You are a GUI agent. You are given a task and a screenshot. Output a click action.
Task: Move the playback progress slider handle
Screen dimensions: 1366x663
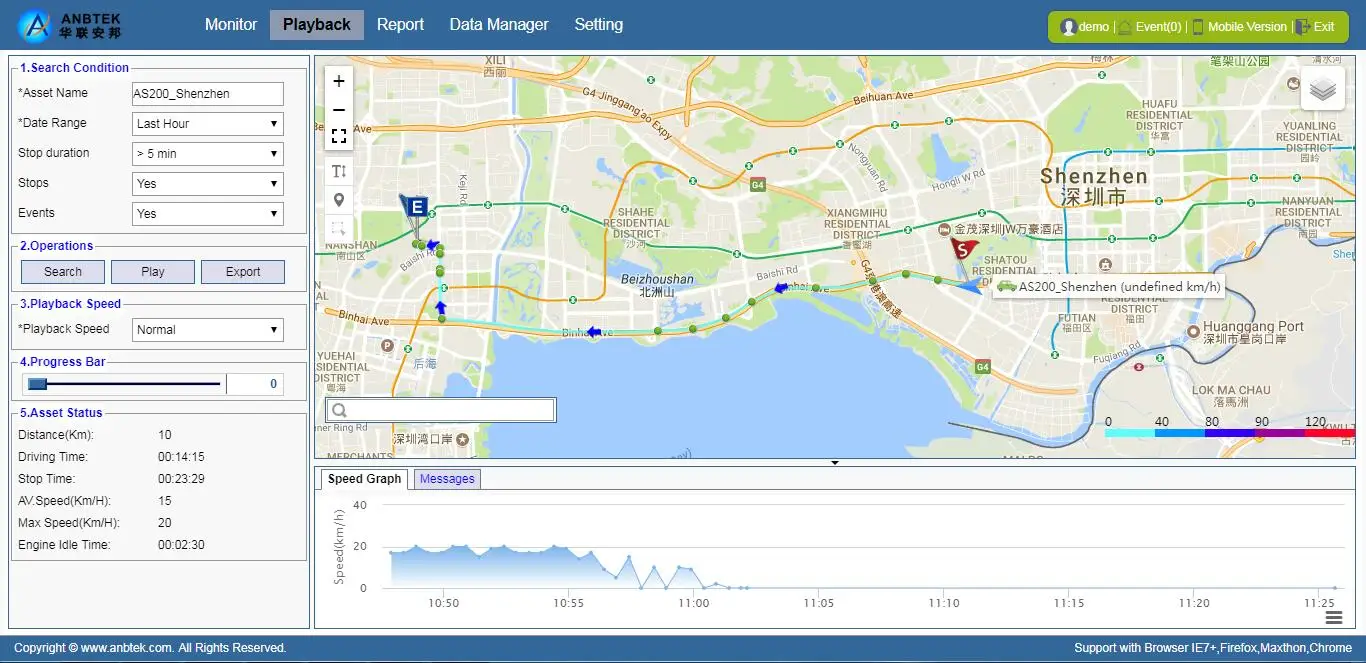[x=37, y=383]
